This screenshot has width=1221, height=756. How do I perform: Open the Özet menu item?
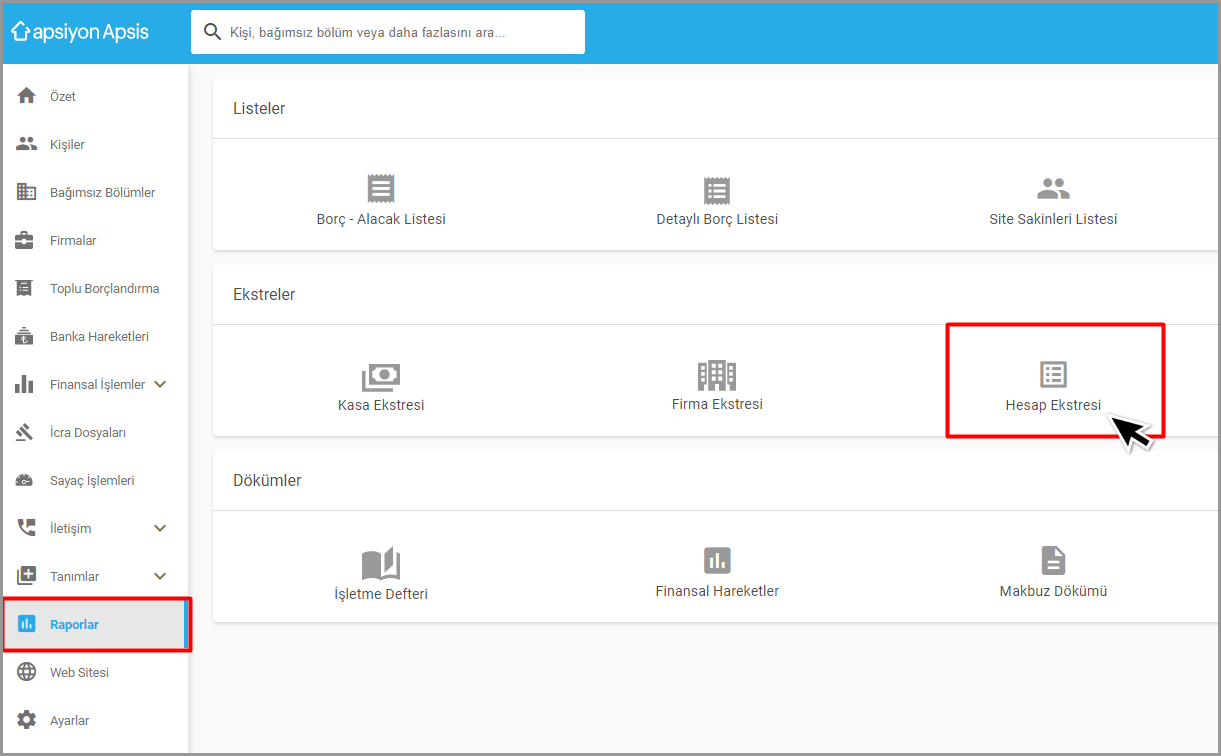point(63,97)
